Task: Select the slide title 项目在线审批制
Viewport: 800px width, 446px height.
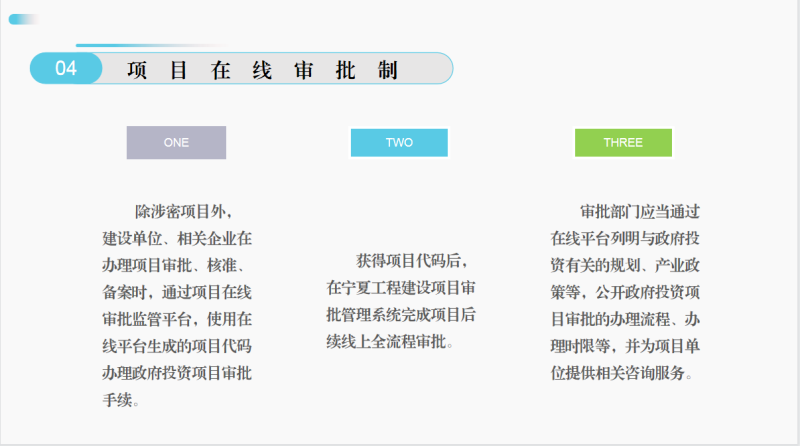Action: coord(262,70)
